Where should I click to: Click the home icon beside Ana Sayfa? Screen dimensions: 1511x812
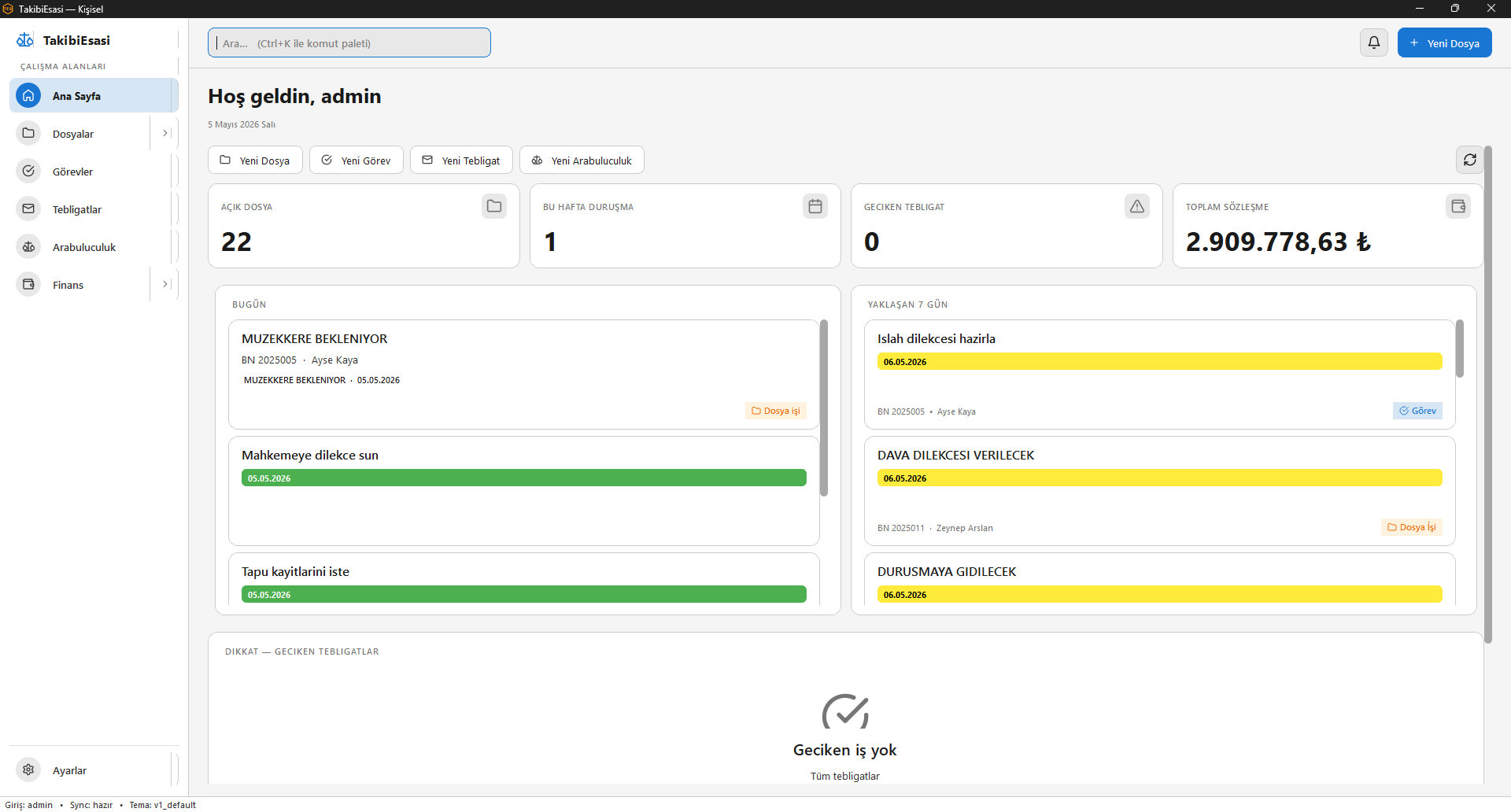pos(28,96)
